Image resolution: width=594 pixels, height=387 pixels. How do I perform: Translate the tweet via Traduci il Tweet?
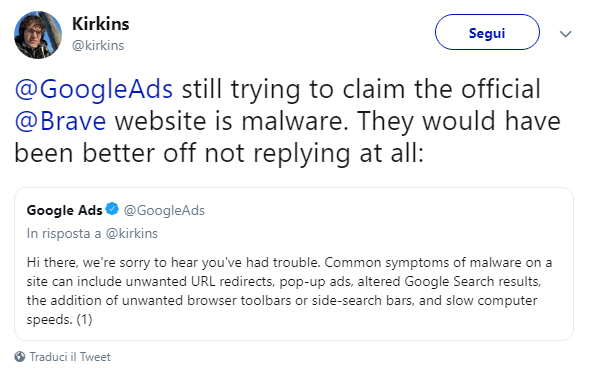70,357
